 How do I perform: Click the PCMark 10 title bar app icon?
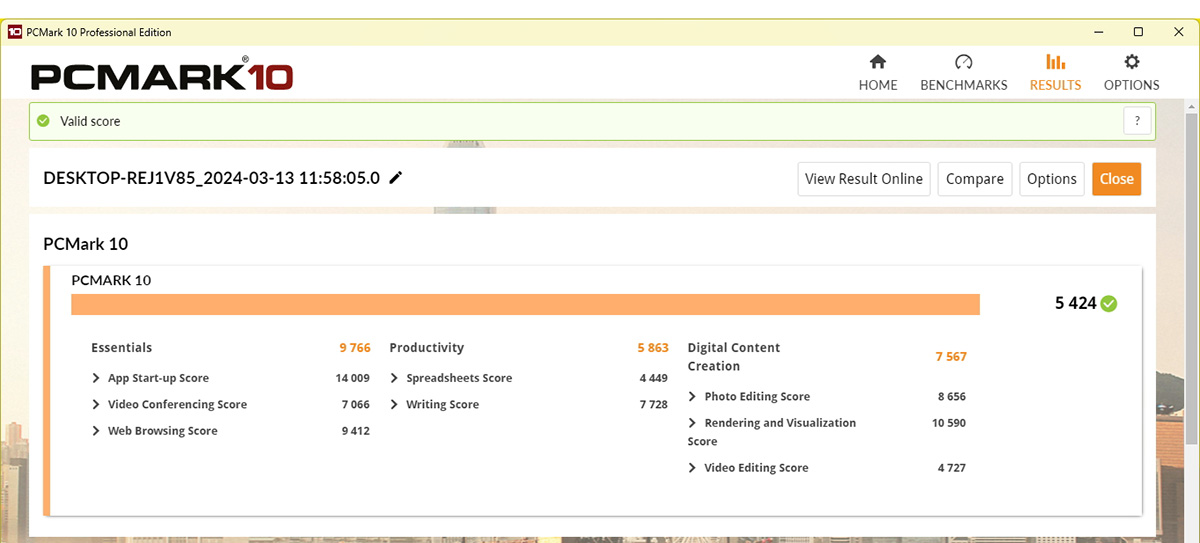15,32
